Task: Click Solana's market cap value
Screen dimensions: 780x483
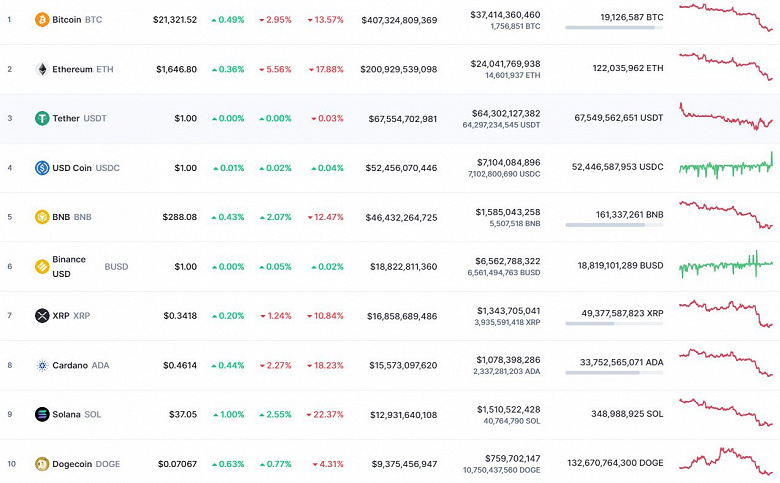Action: click(x=401, y=414)
